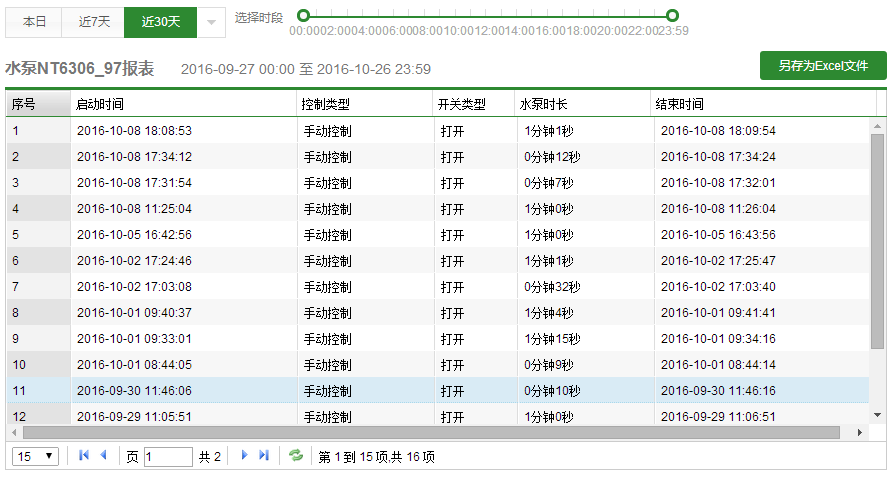The image size is (890, 478).
Task: Click the page number input field
Action: point(168,456)
